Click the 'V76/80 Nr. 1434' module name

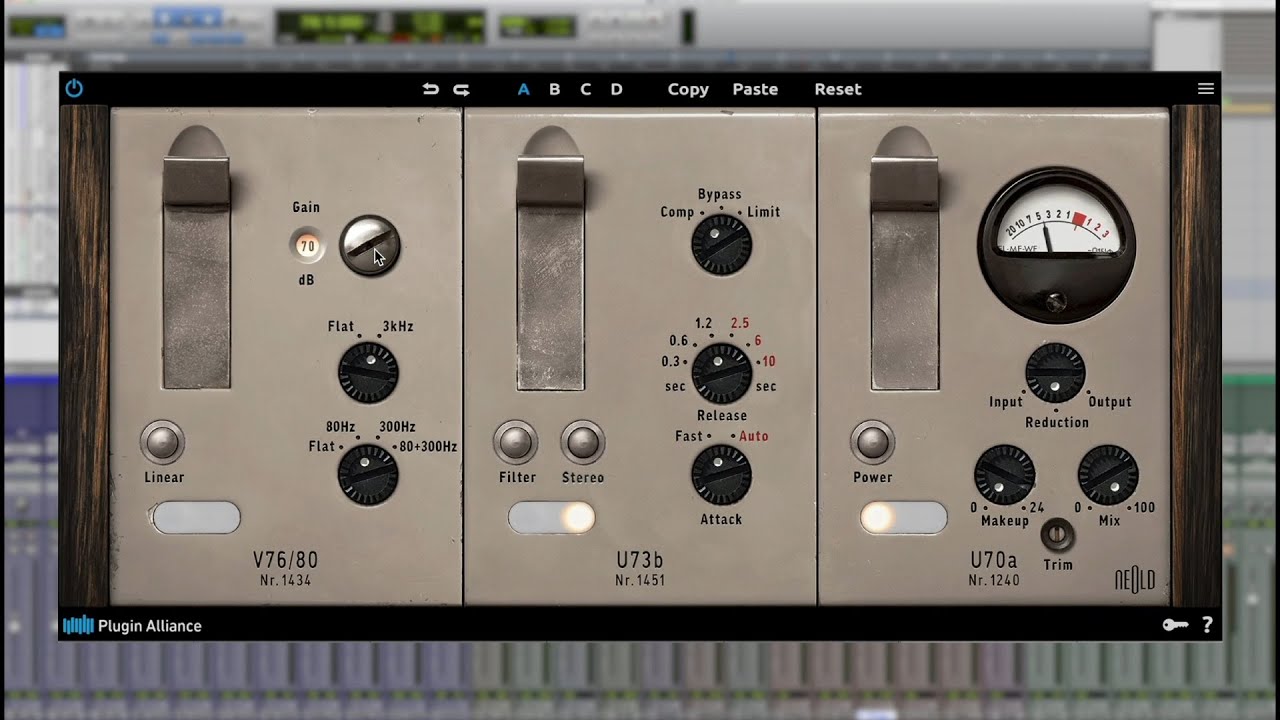tap(285, 567)
